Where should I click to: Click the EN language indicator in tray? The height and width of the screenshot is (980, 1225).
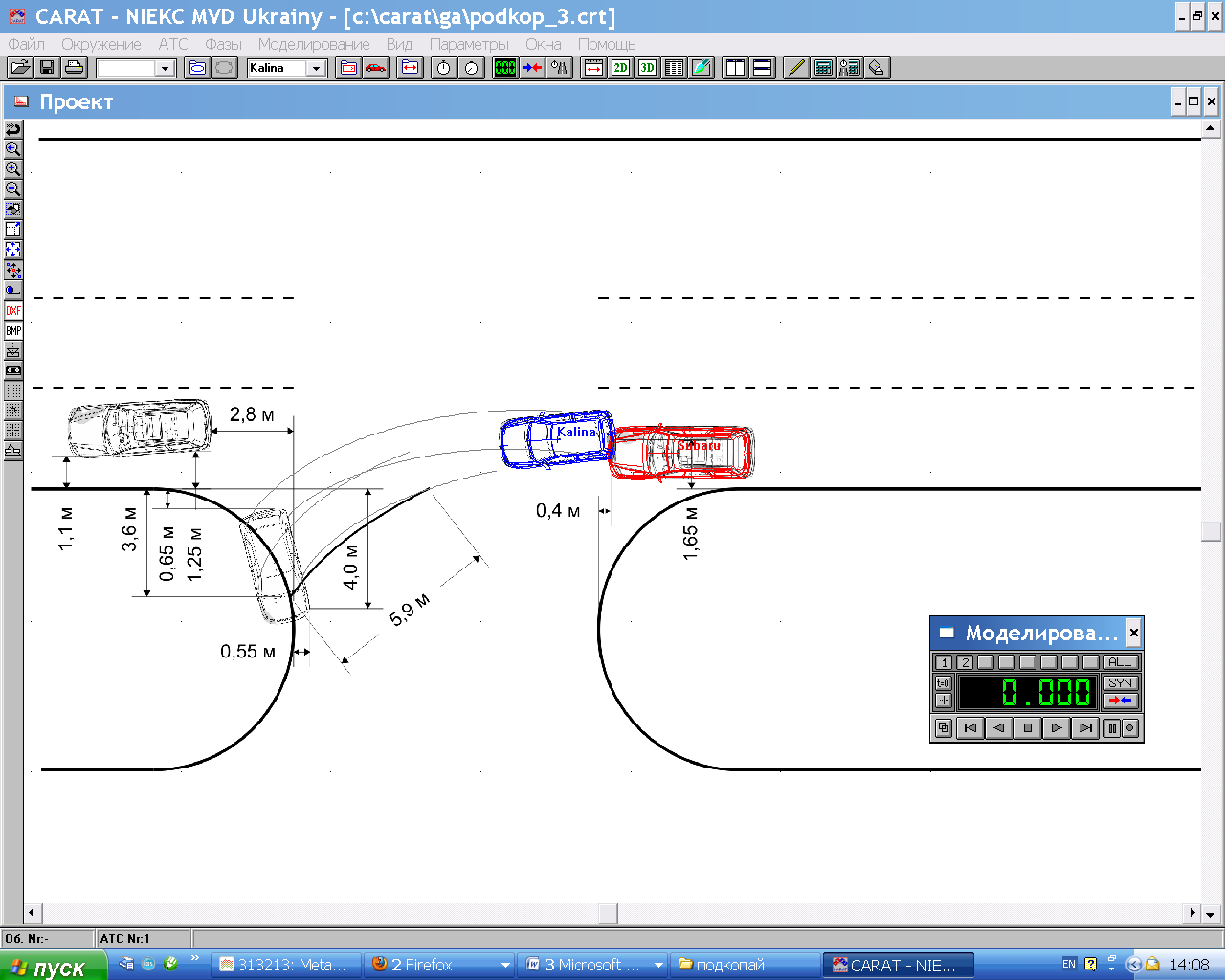point(1069,965)
